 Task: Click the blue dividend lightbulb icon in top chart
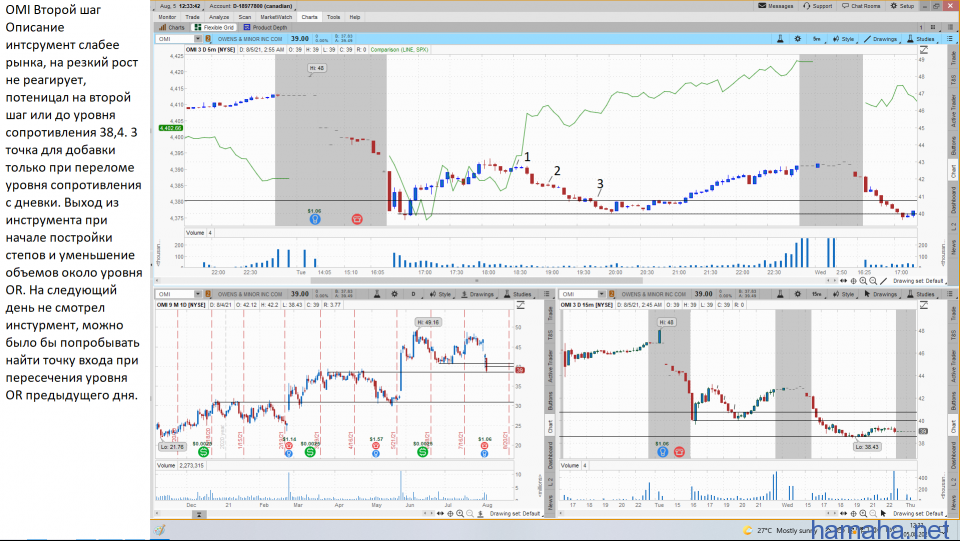tap(315, 218)
